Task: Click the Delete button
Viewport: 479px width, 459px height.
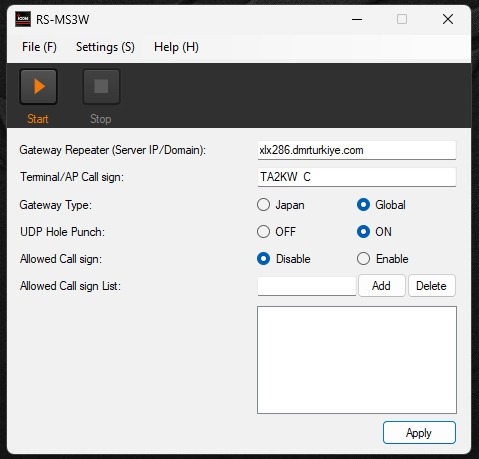Action: (x=431, y=286)
